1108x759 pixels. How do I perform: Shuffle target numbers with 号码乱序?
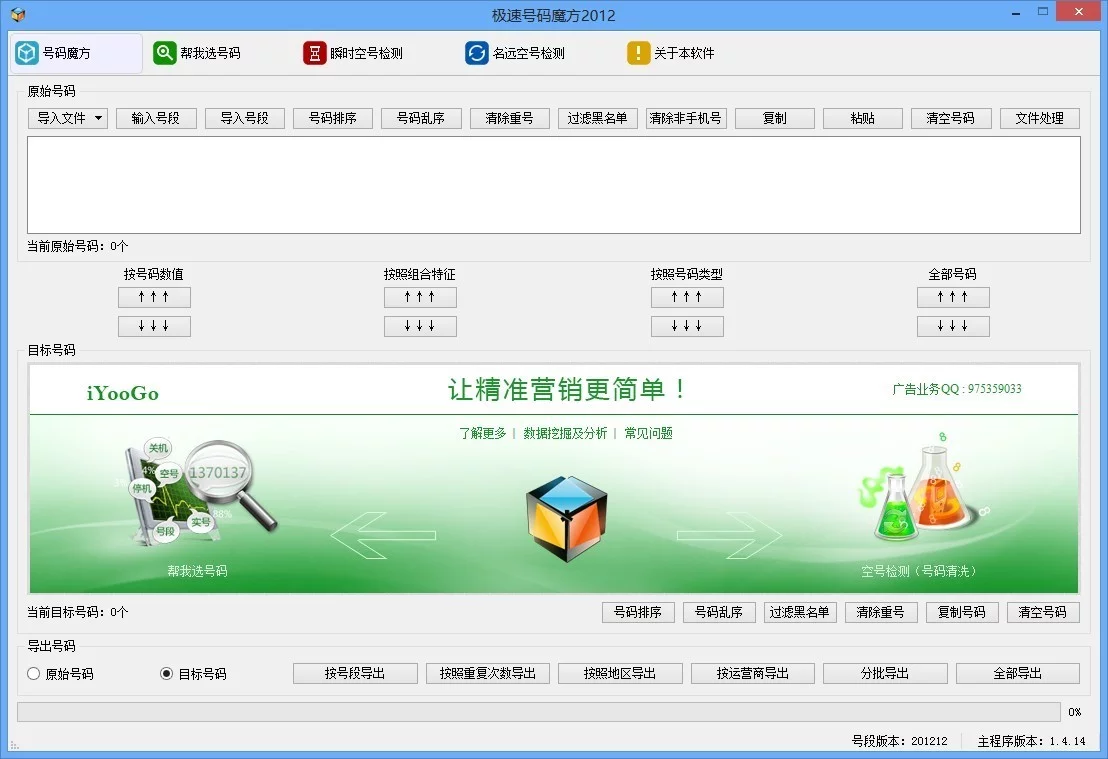click(719, 612)
